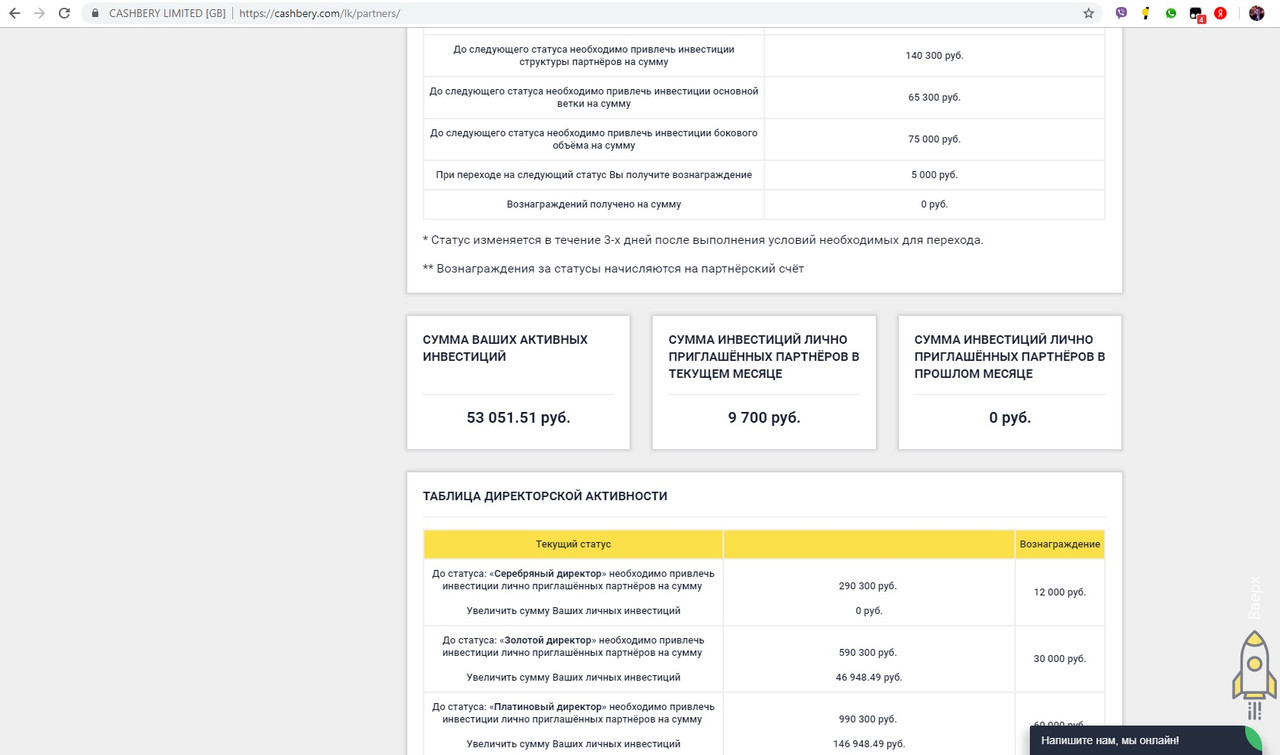
Task: Click 'СУММА ВАШИХ АКТИВНЫХ ИНВЕСТИЦИЙ' heading
Action: pos(505,348)
